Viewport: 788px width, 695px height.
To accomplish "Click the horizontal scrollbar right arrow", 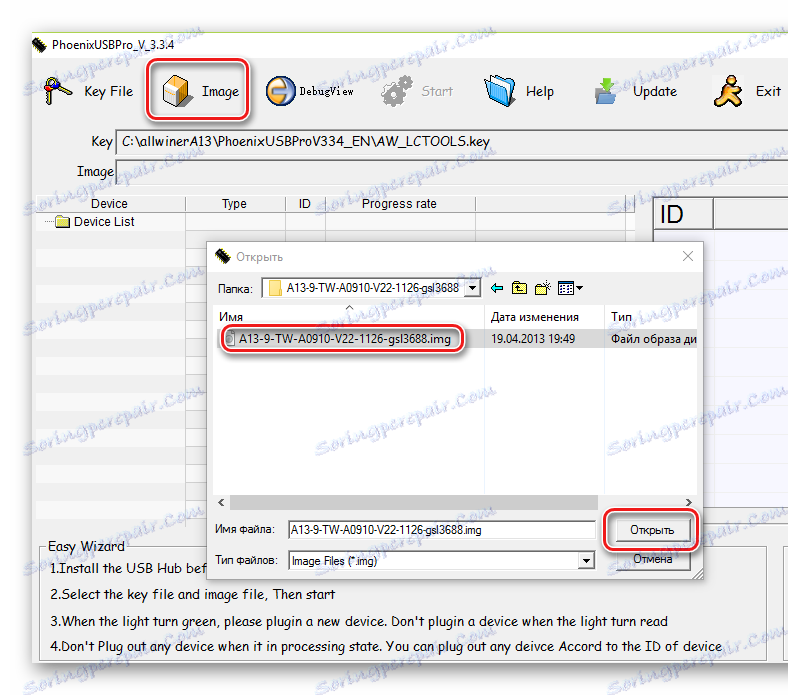I will pos(688,502).
